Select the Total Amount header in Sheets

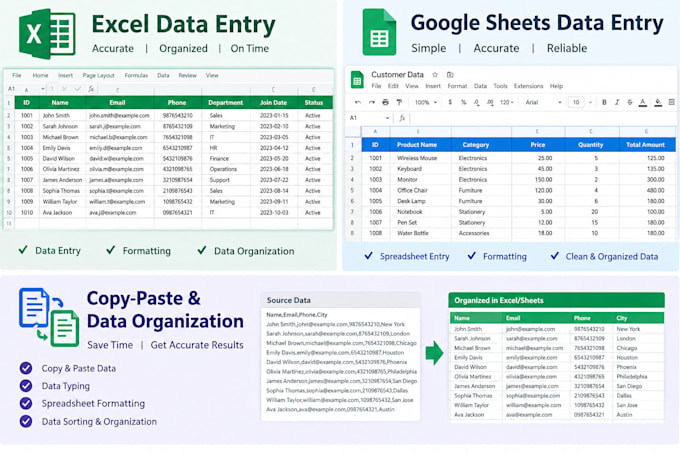coord(645,145)
